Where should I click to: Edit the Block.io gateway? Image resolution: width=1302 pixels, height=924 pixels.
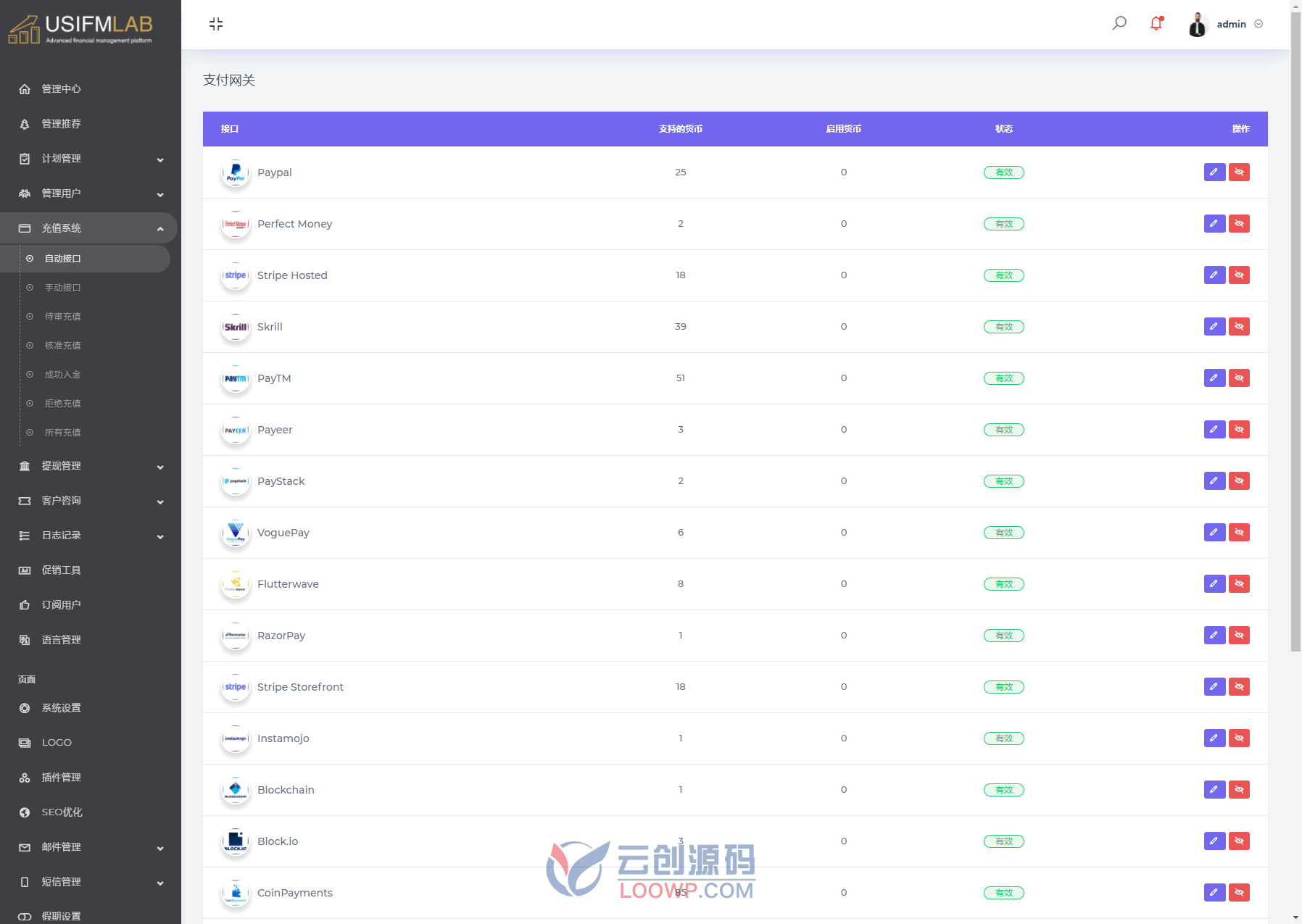tap(1214, 841)
